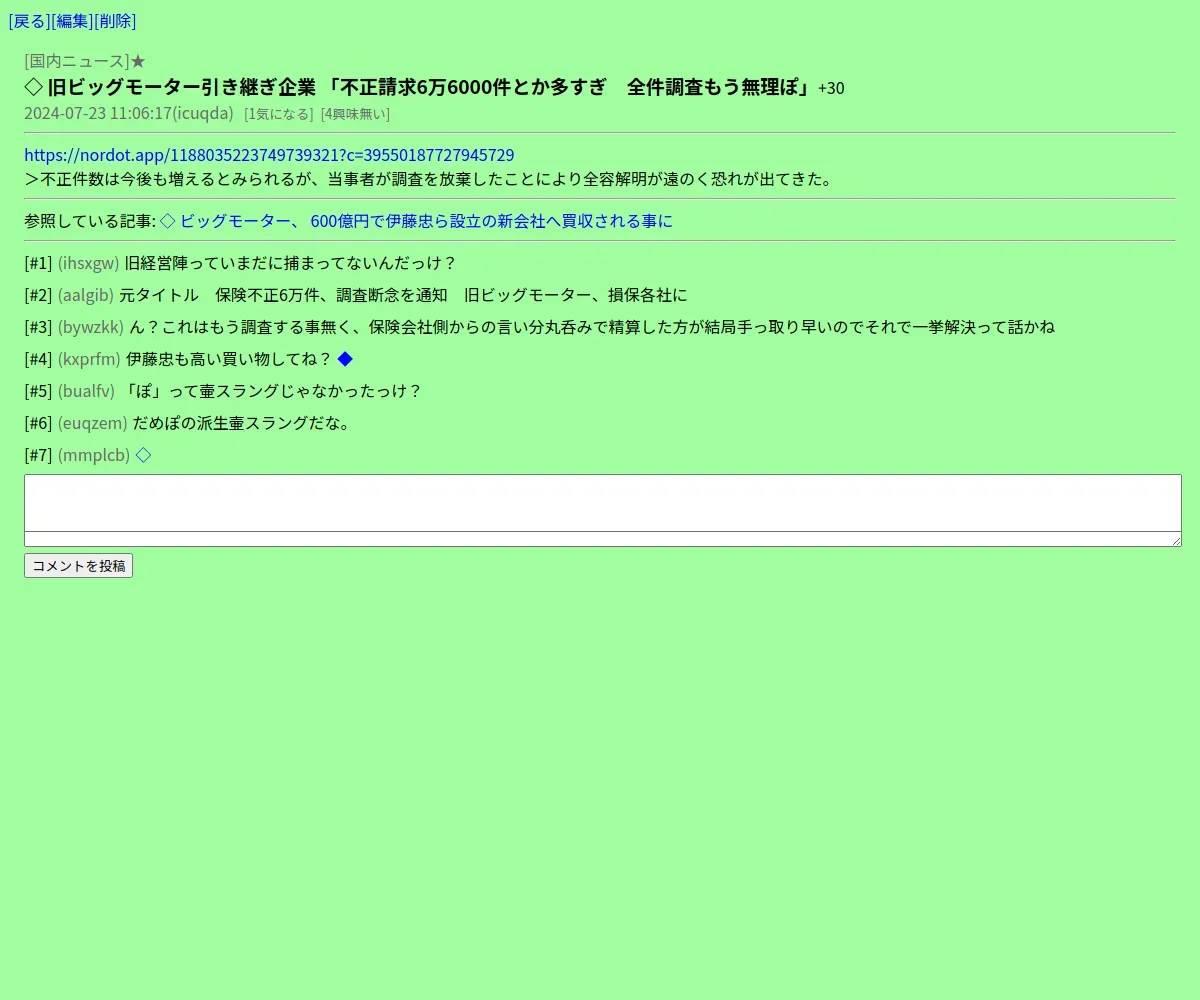The image size is (1200, 1000).
Task: Click the star icon beside 国内ニュース
Action: click(138, 61)
